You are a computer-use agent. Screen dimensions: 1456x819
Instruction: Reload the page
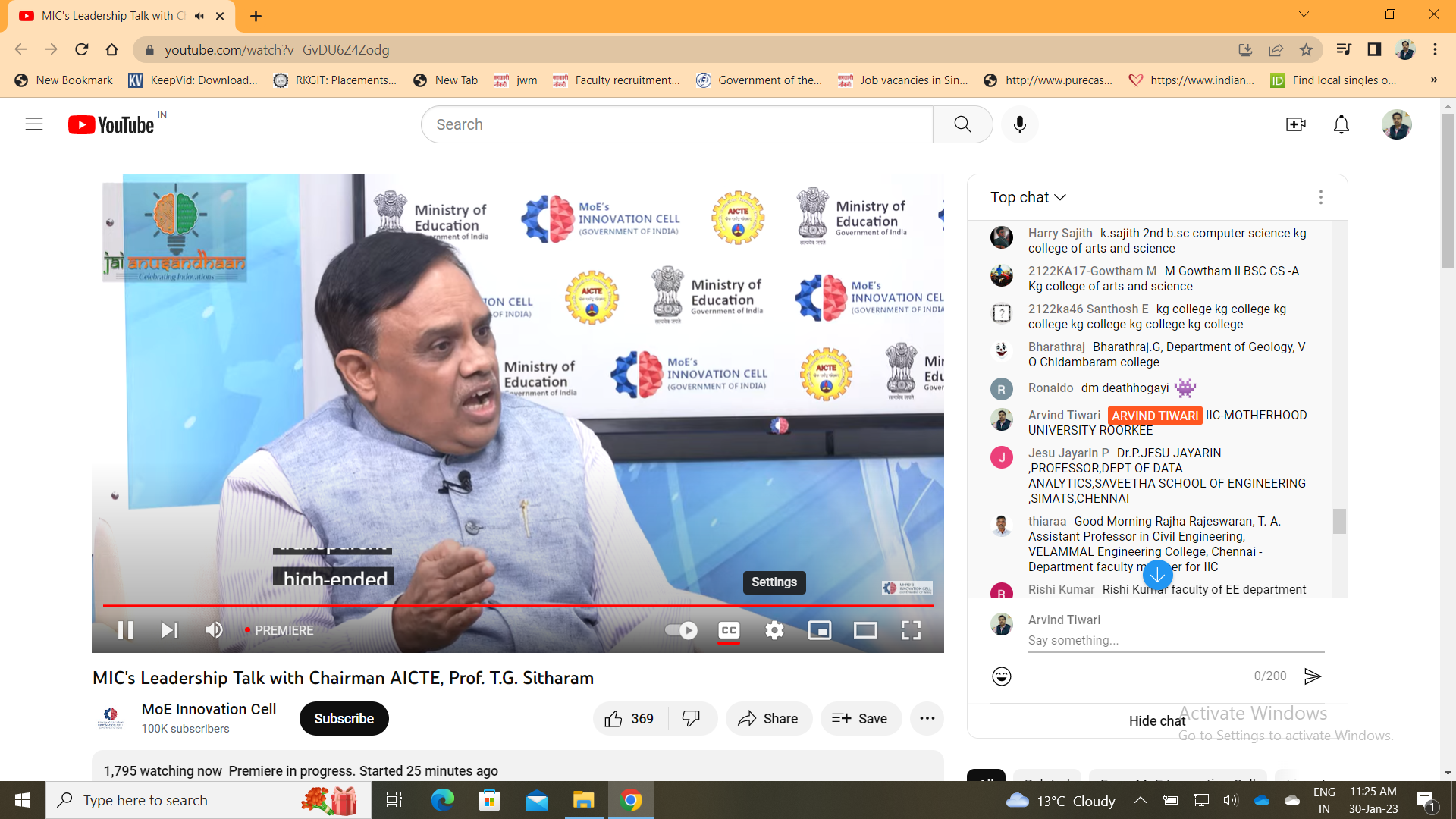(x=81, y=49)
